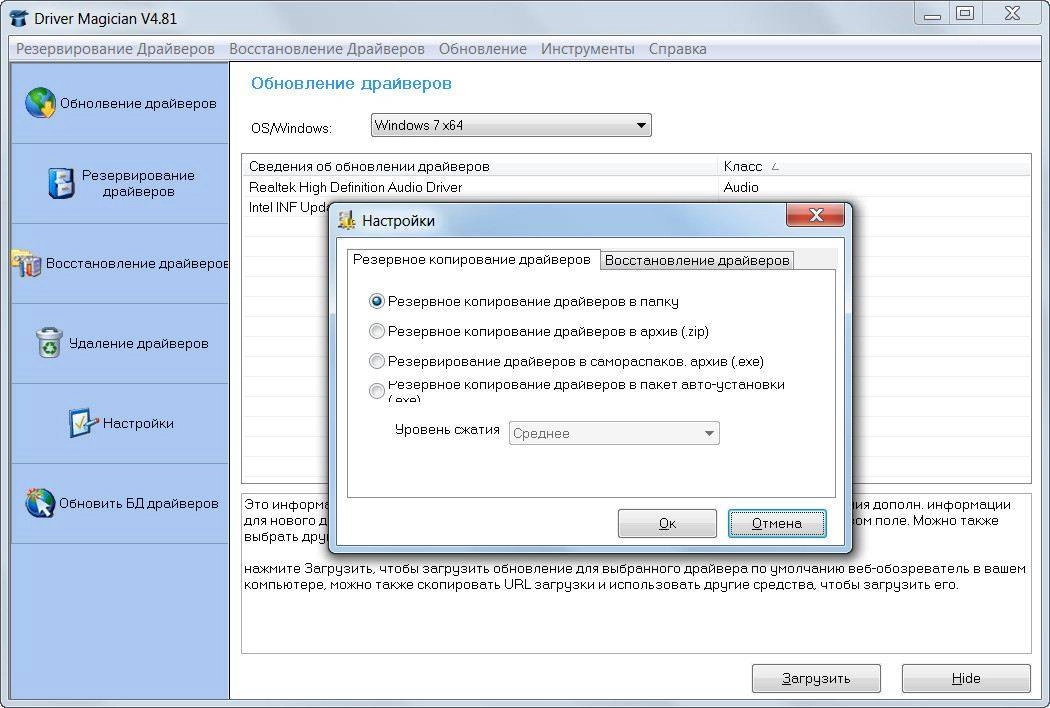Open Удаление драйверов sidebar section
Screen dimensions: 1050x708
click(x=120, y=343)
